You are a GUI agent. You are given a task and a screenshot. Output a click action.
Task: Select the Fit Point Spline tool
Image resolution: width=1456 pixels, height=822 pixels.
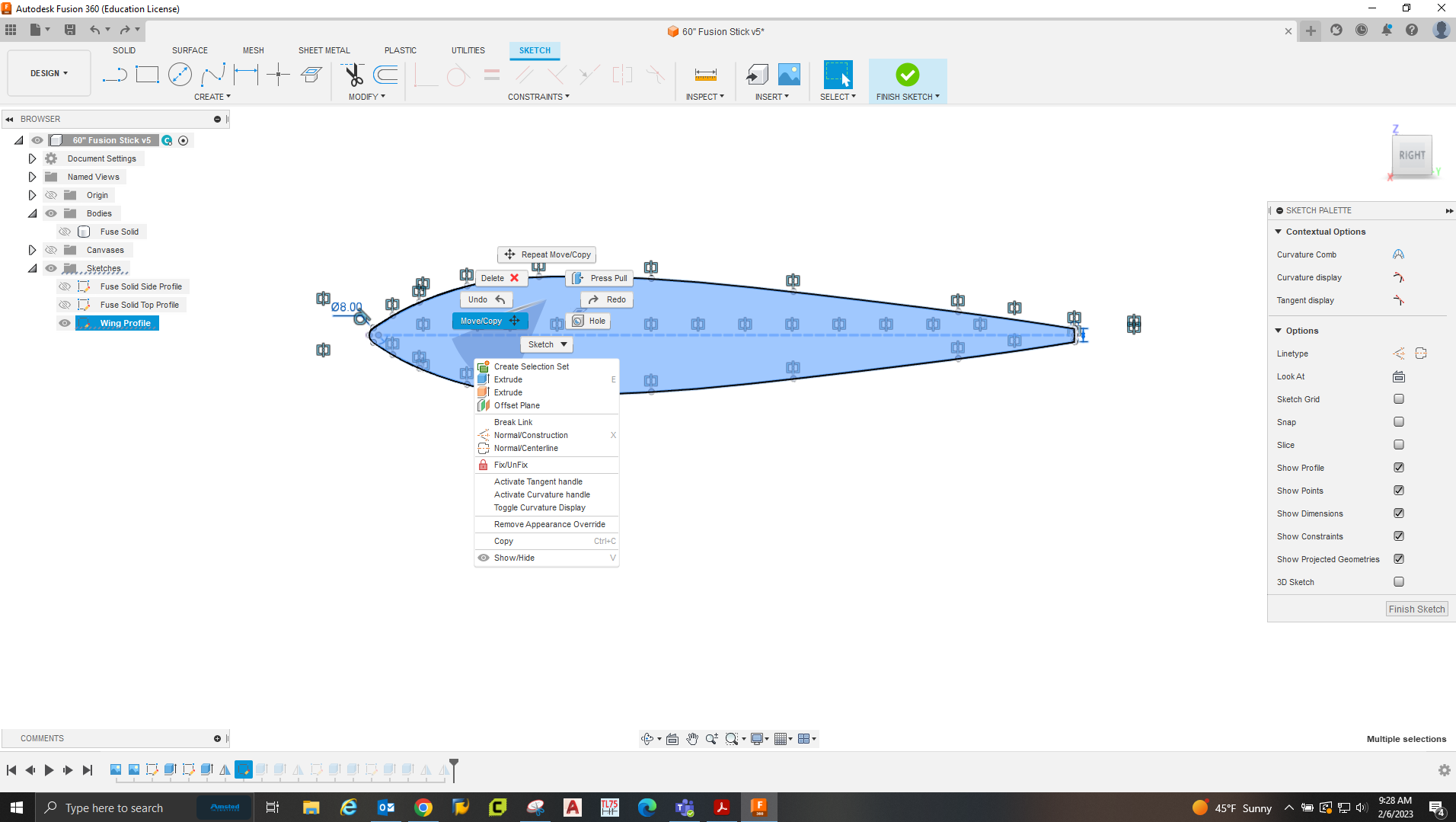[x=212, y=75]
